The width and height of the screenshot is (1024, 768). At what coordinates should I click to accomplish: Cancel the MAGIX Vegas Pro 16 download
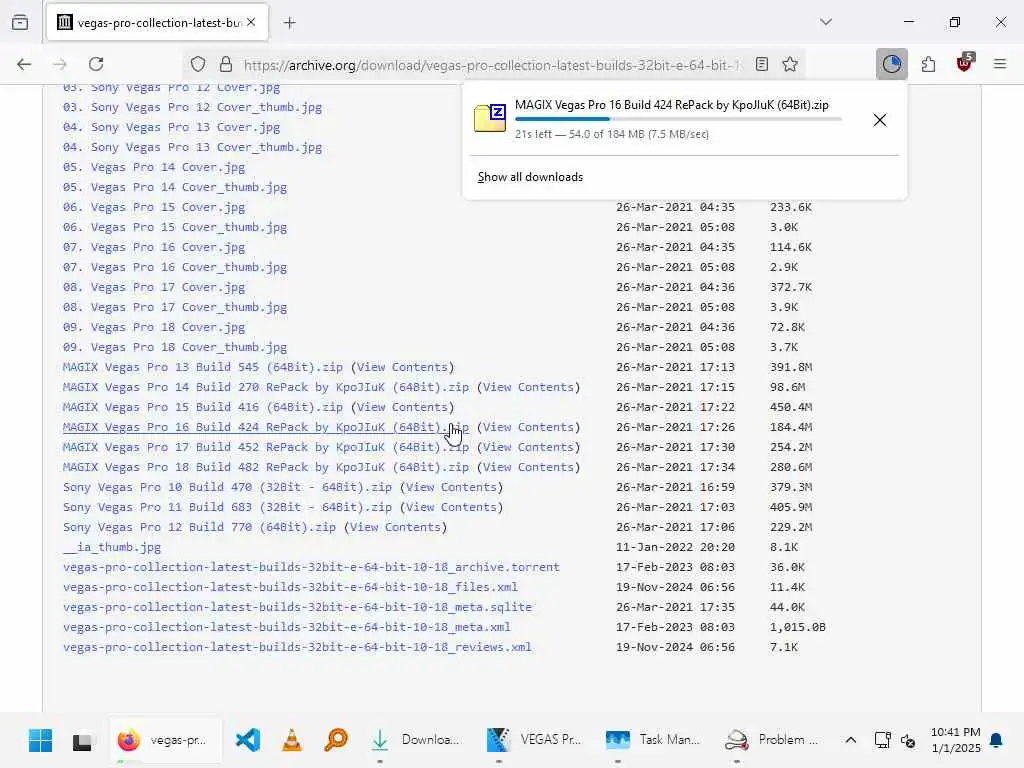880,120
